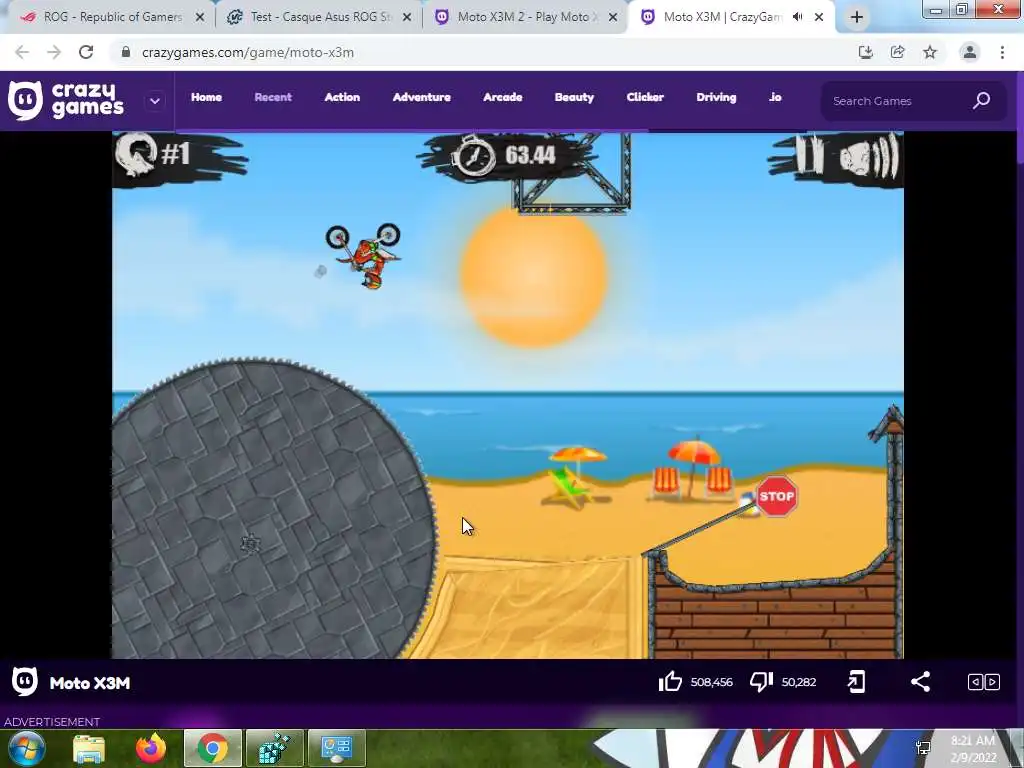
Task: Open the Arcade category
Action: click(x=503, y=97)
